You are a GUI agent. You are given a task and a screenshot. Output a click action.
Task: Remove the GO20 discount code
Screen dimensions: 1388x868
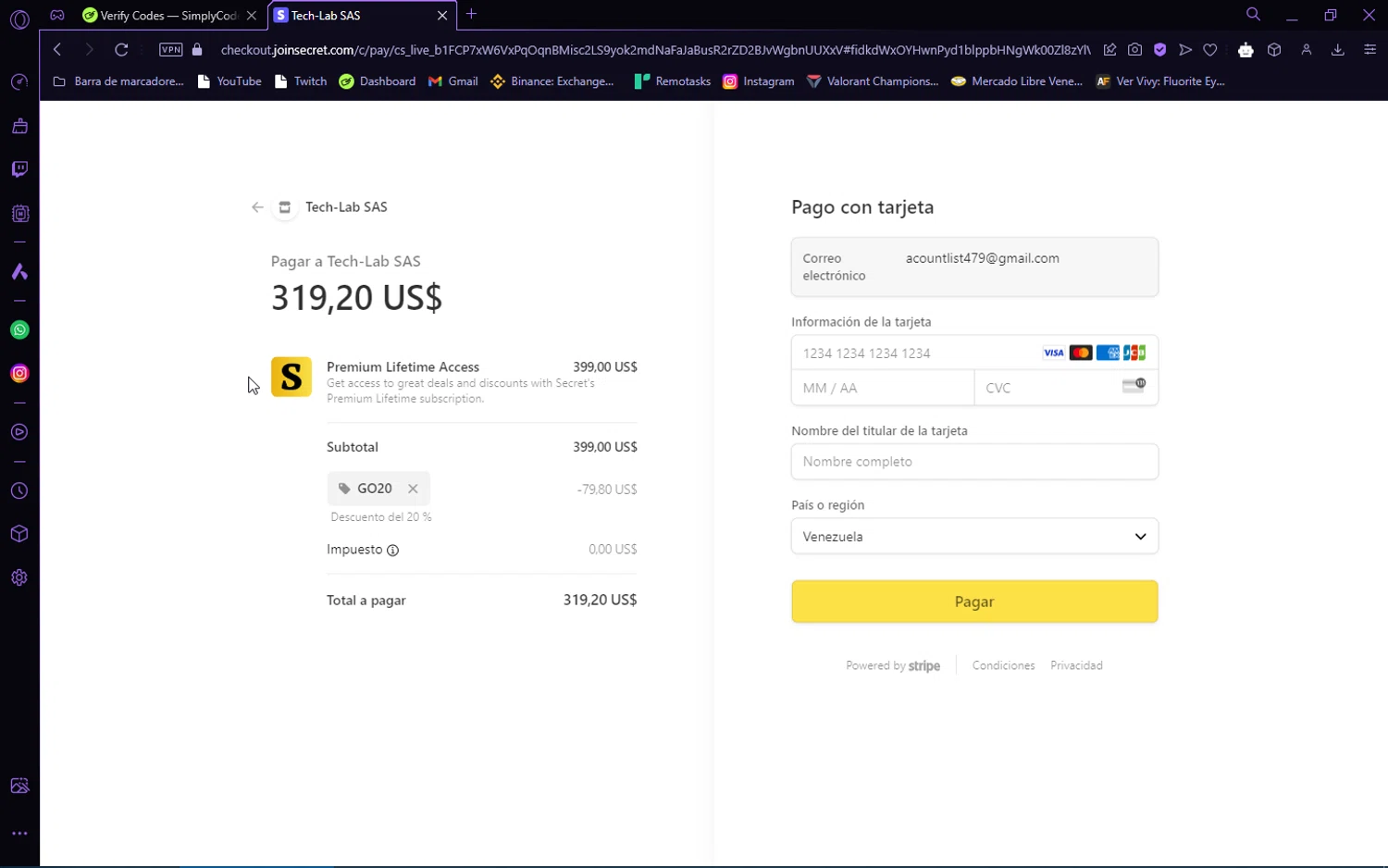click(413, 489)
